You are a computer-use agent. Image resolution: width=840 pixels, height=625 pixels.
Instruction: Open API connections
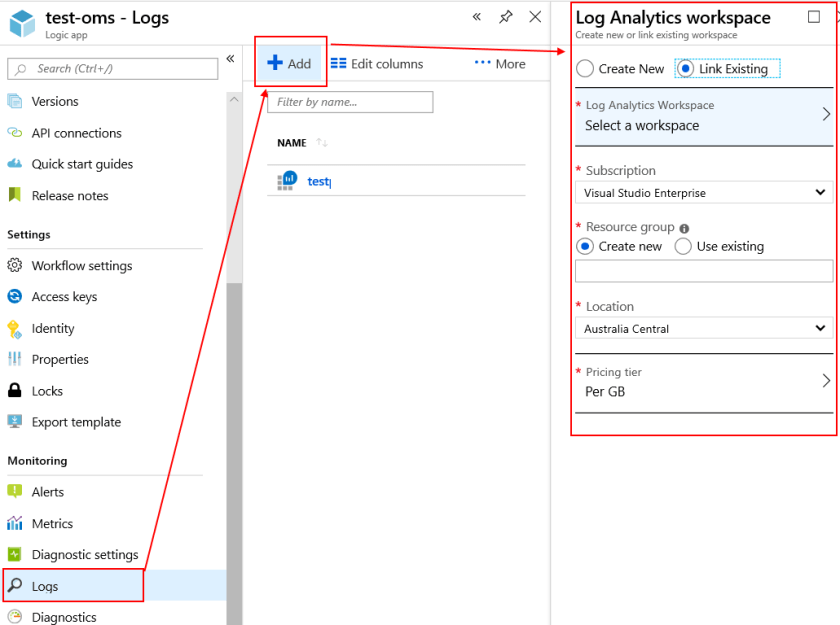[79, 132]
